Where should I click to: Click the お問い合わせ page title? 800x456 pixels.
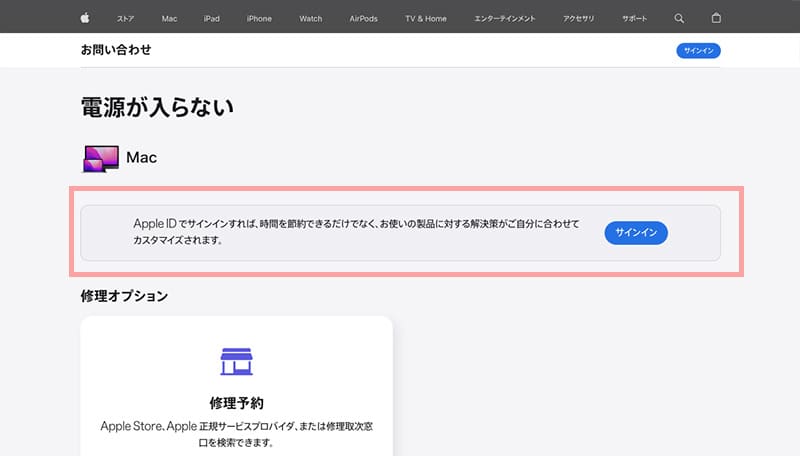[116, 50]
